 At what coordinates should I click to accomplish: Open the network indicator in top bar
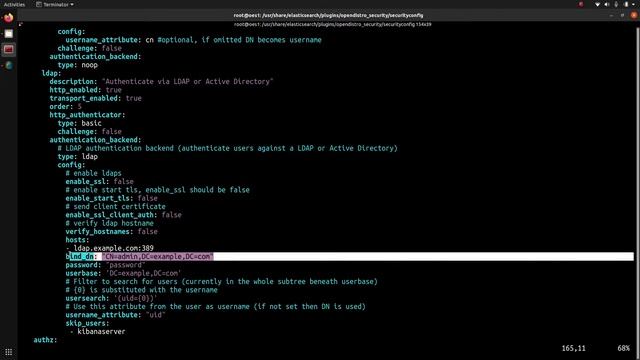pyautogui.click(x=597, y=4)
